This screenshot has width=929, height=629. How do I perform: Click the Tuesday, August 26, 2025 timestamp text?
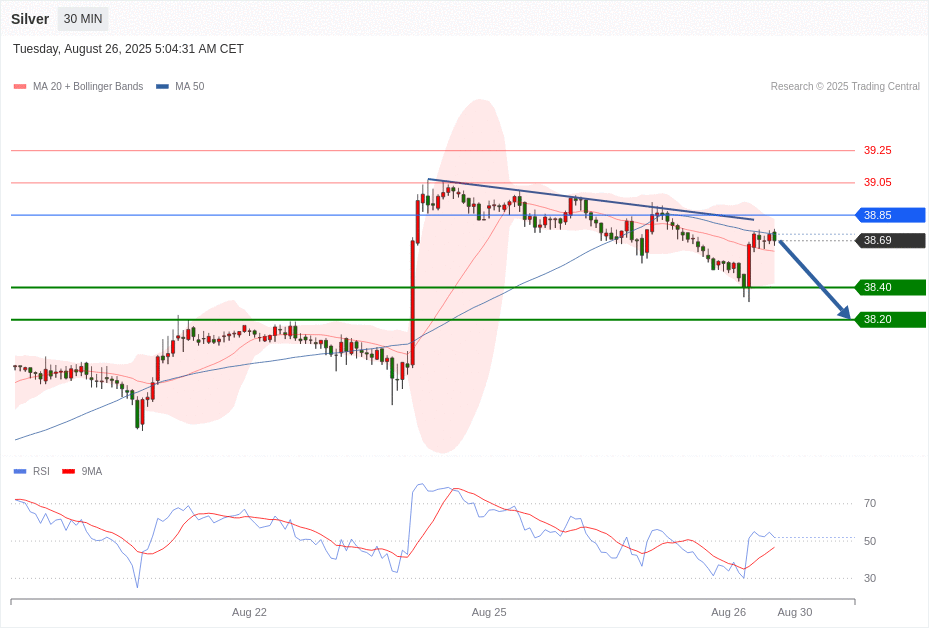click(129, 49)
